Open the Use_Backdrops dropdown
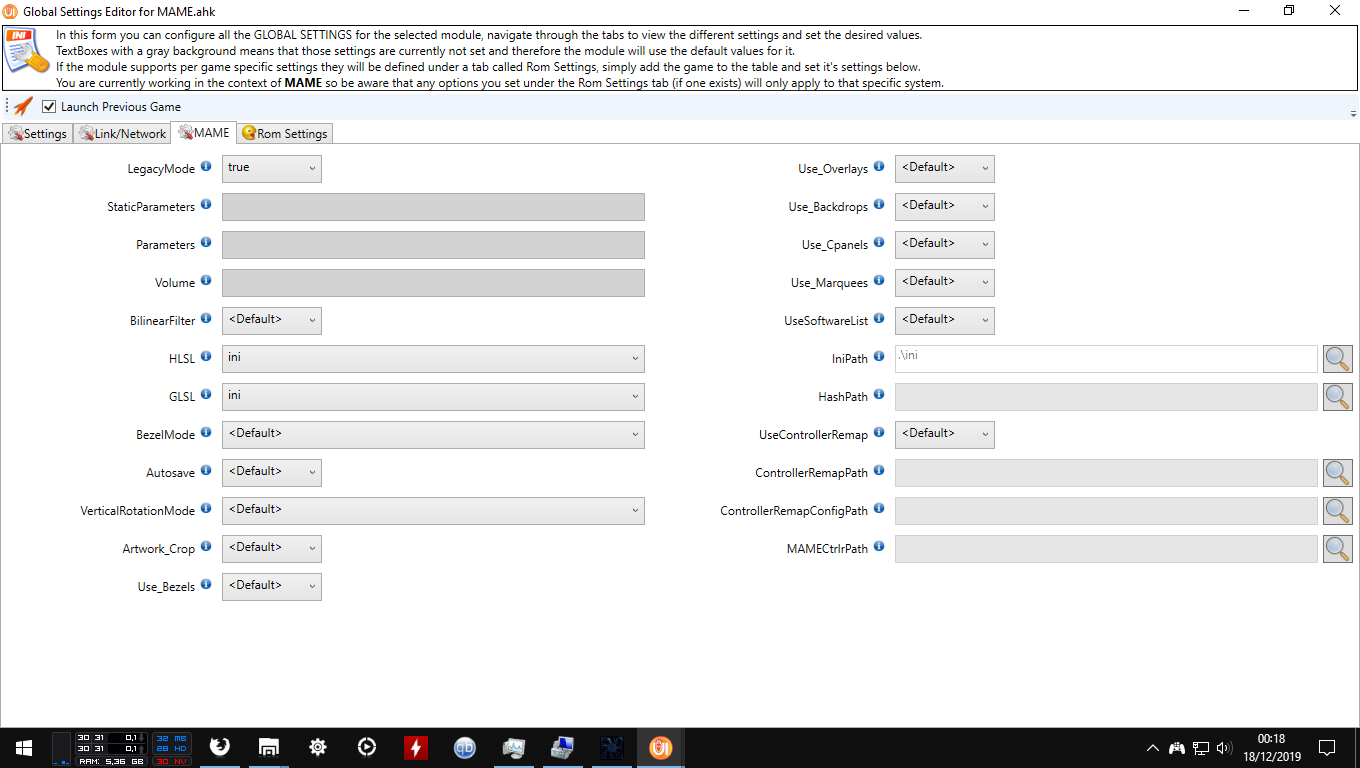 point(945,207)
